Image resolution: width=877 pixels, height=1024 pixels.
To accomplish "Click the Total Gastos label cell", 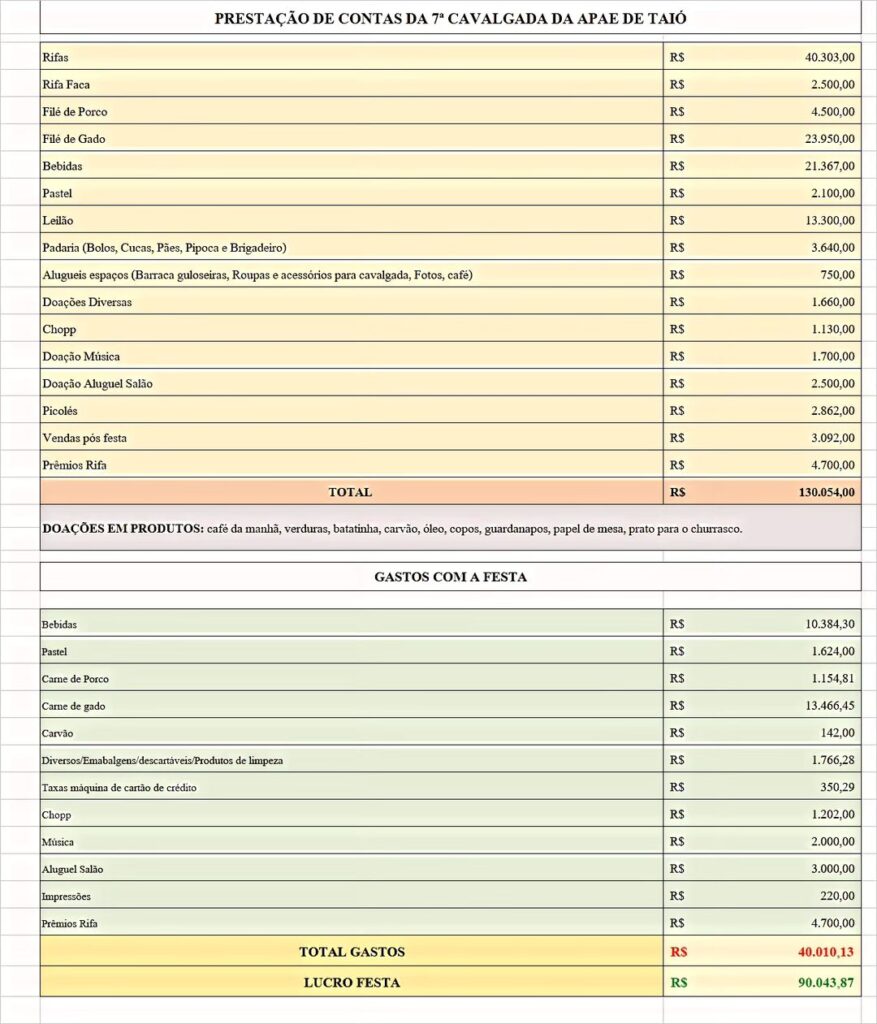I will pos(351,952).
